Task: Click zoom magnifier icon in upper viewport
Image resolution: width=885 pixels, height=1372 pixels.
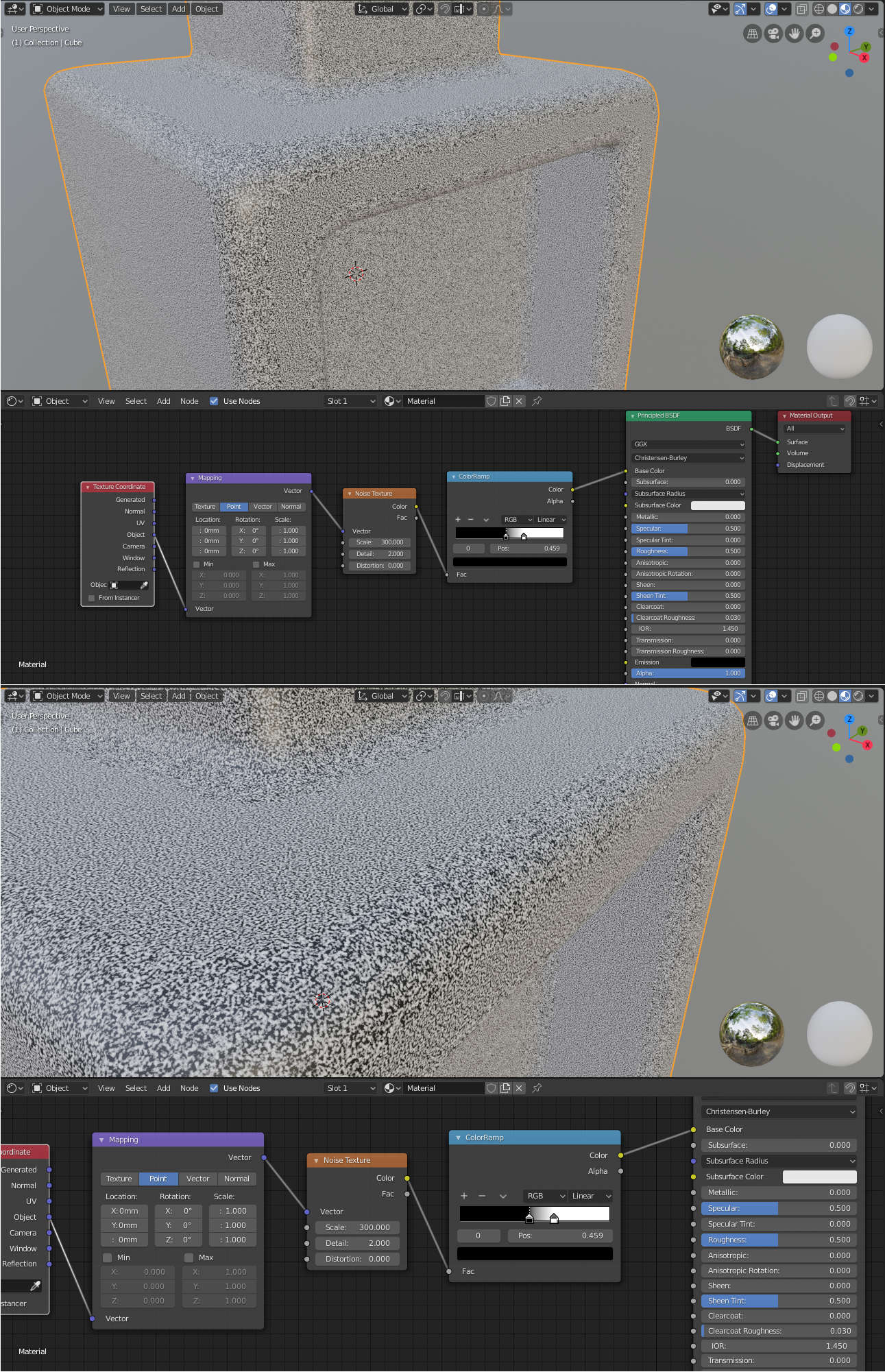Action: [x=815, y=33]
